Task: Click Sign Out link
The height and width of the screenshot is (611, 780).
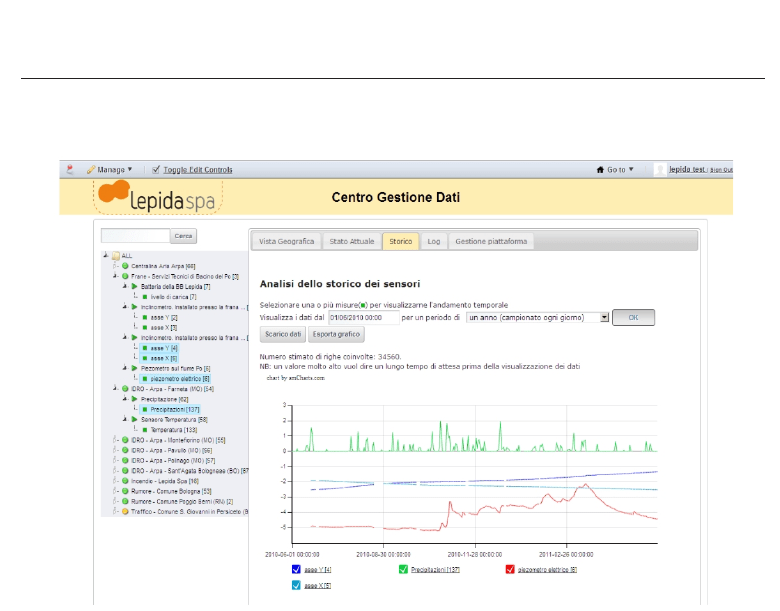Action: (721, 170)
